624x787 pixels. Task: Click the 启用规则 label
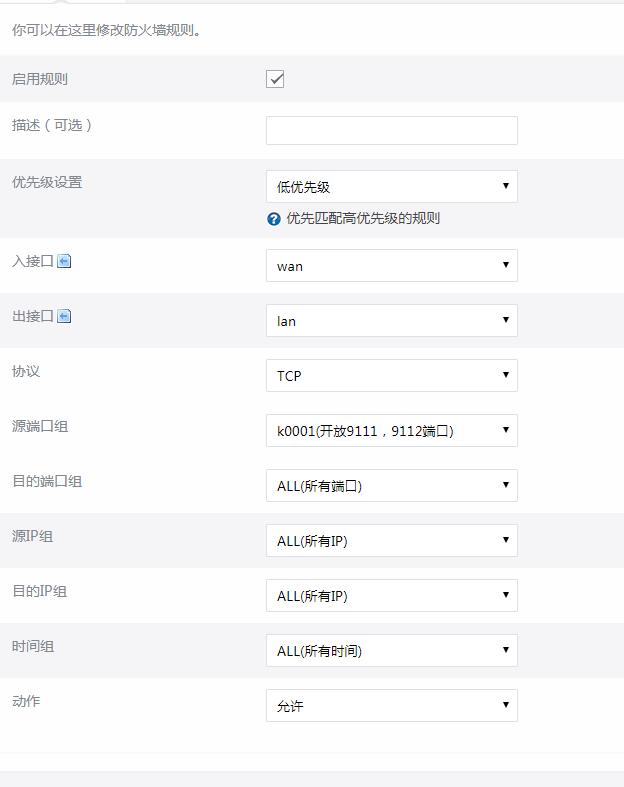[x=40, y=79]
